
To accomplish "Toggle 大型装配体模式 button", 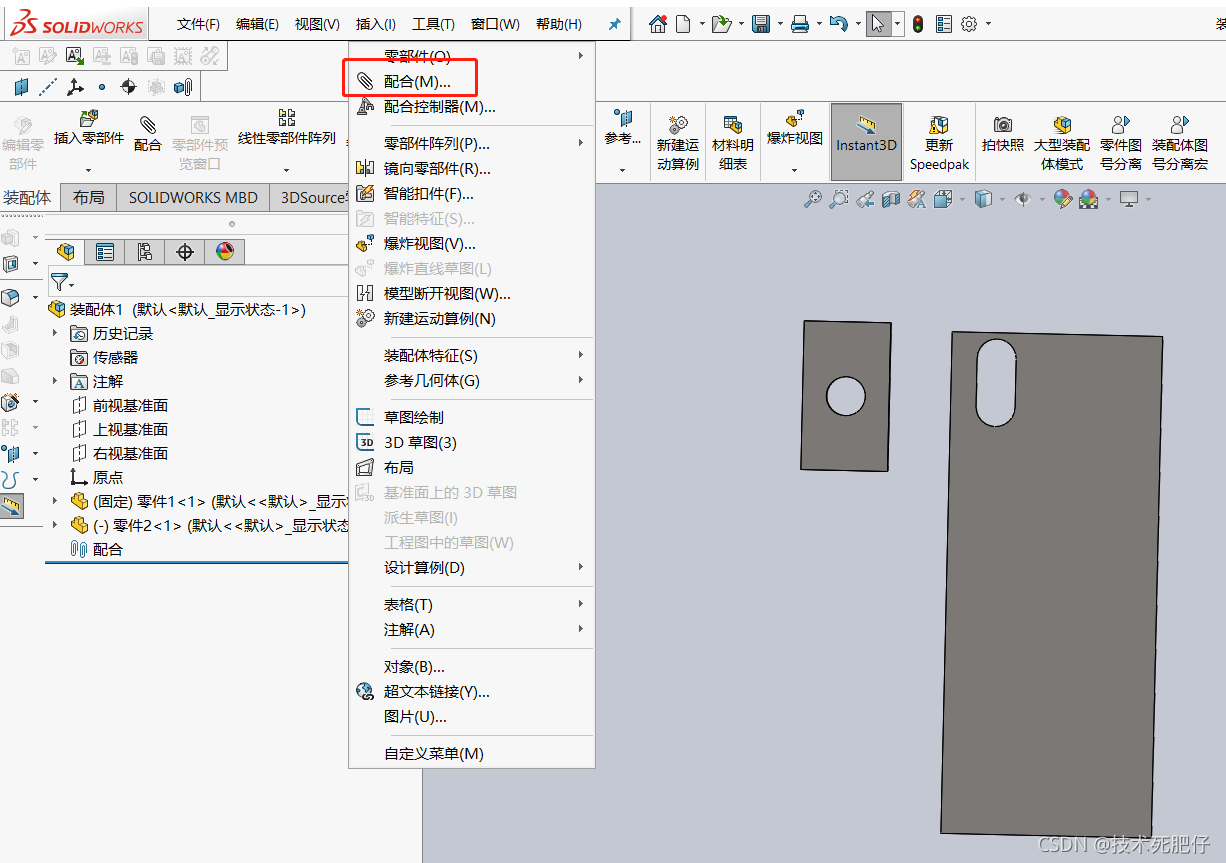I will pyautogui.click(x=1062, y=142).
